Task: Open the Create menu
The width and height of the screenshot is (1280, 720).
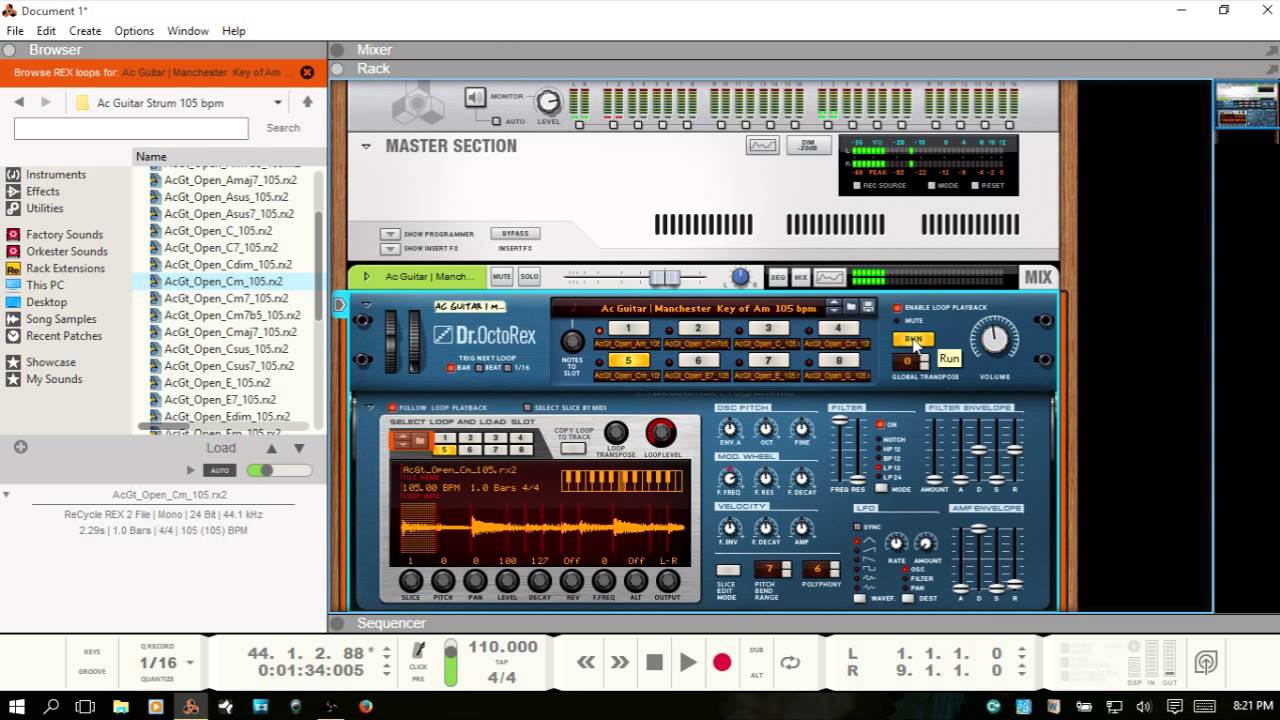Action: click(x=85, y=31)
